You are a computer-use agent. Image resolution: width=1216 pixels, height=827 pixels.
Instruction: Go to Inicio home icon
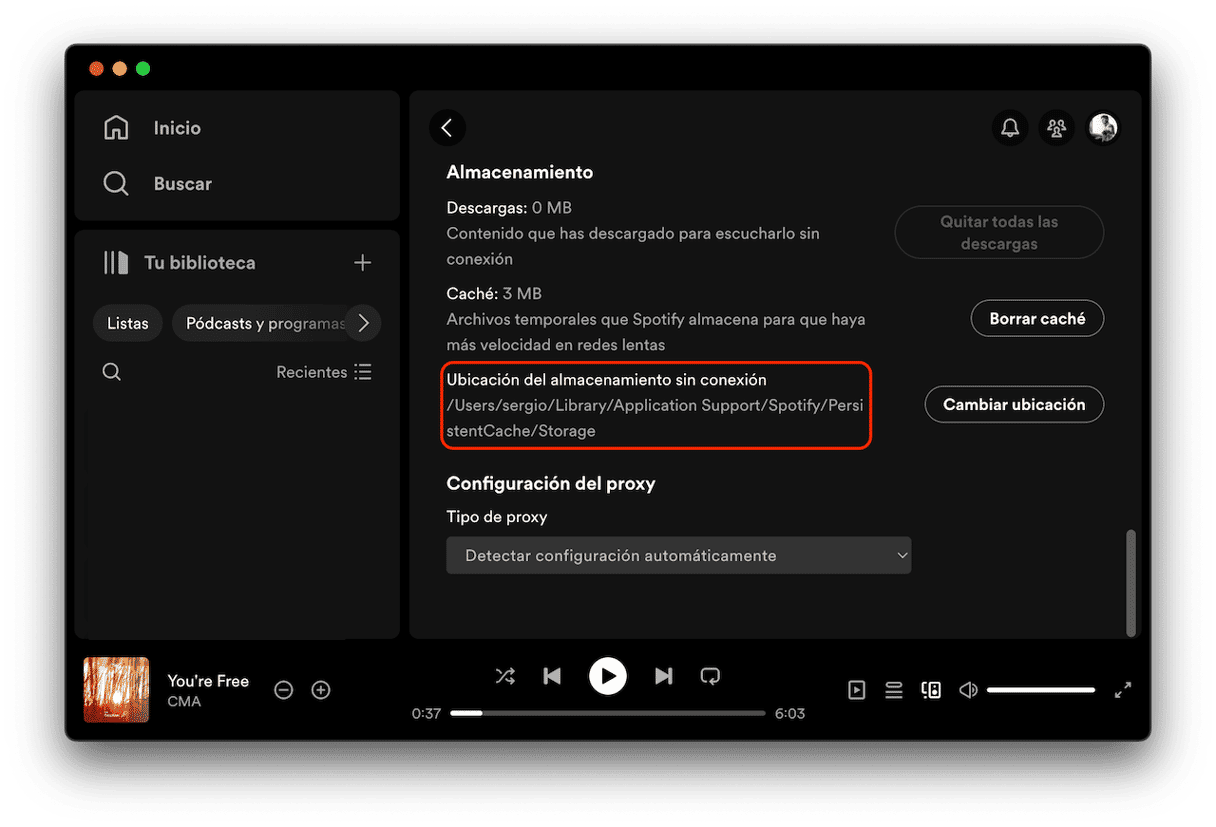click(x=117, y=128)
